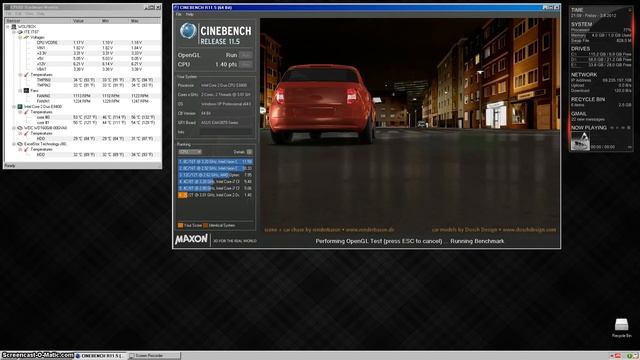Select the orange ranking entry scoring 1.40

pyautogui.click(x=215, y=195)
